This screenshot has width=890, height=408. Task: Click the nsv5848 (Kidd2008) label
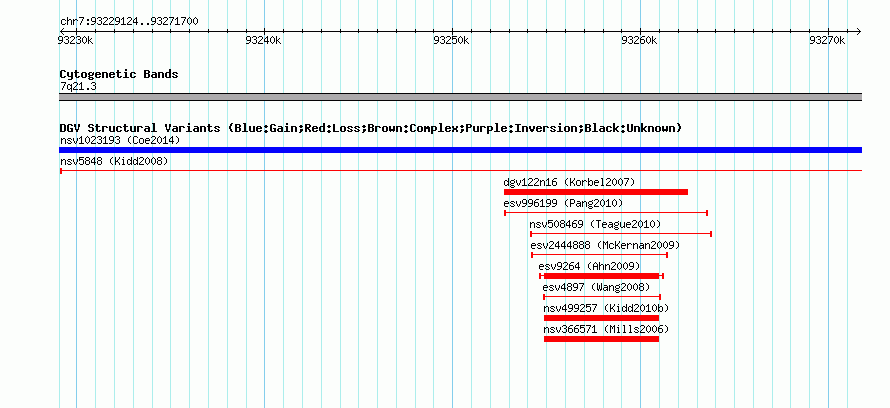(x=114, y=161)
